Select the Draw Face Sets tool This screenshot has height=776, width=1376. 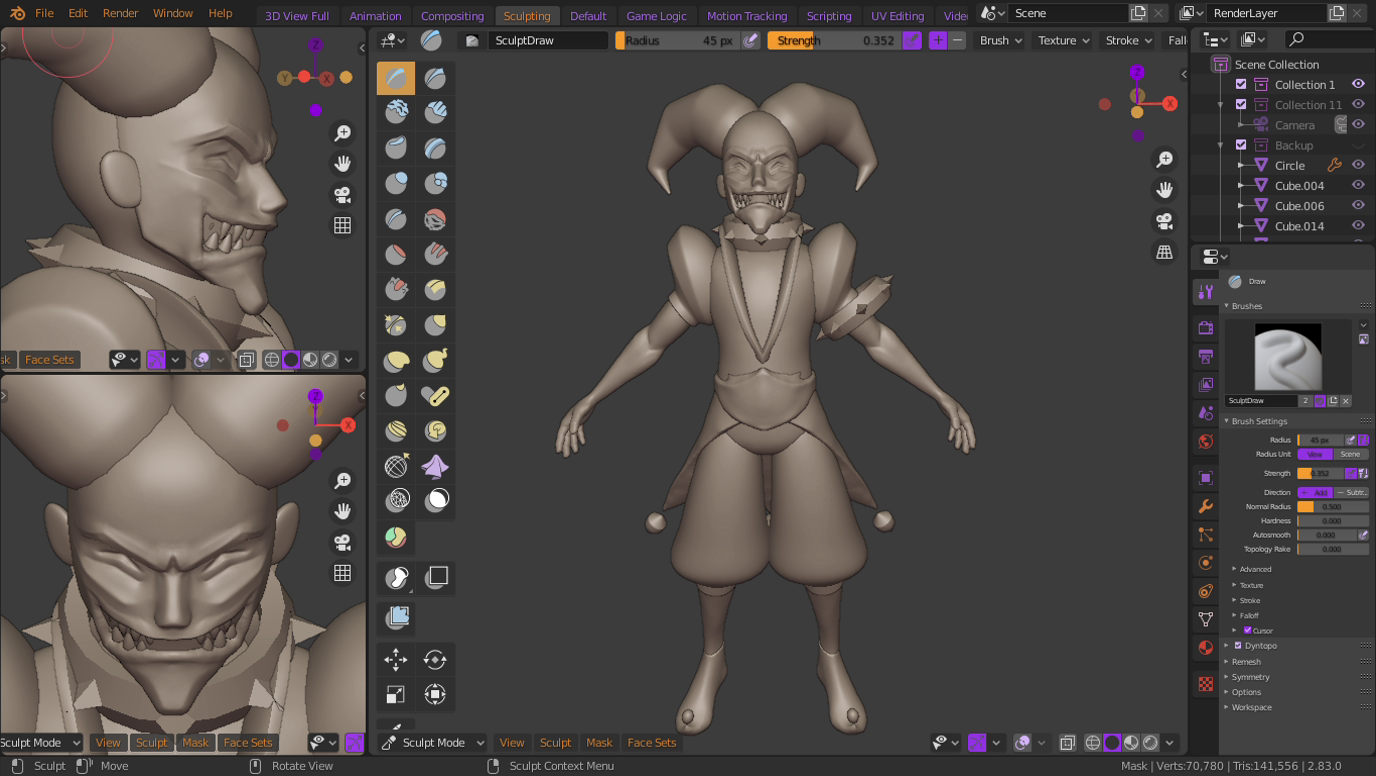coord(396,537)
